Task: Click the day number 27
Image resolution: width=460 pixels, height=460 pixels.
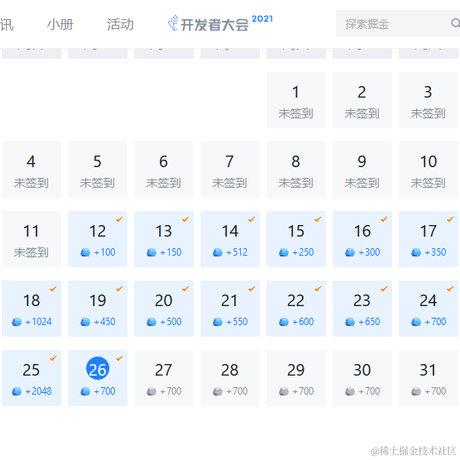Action: tap(163, 370)
